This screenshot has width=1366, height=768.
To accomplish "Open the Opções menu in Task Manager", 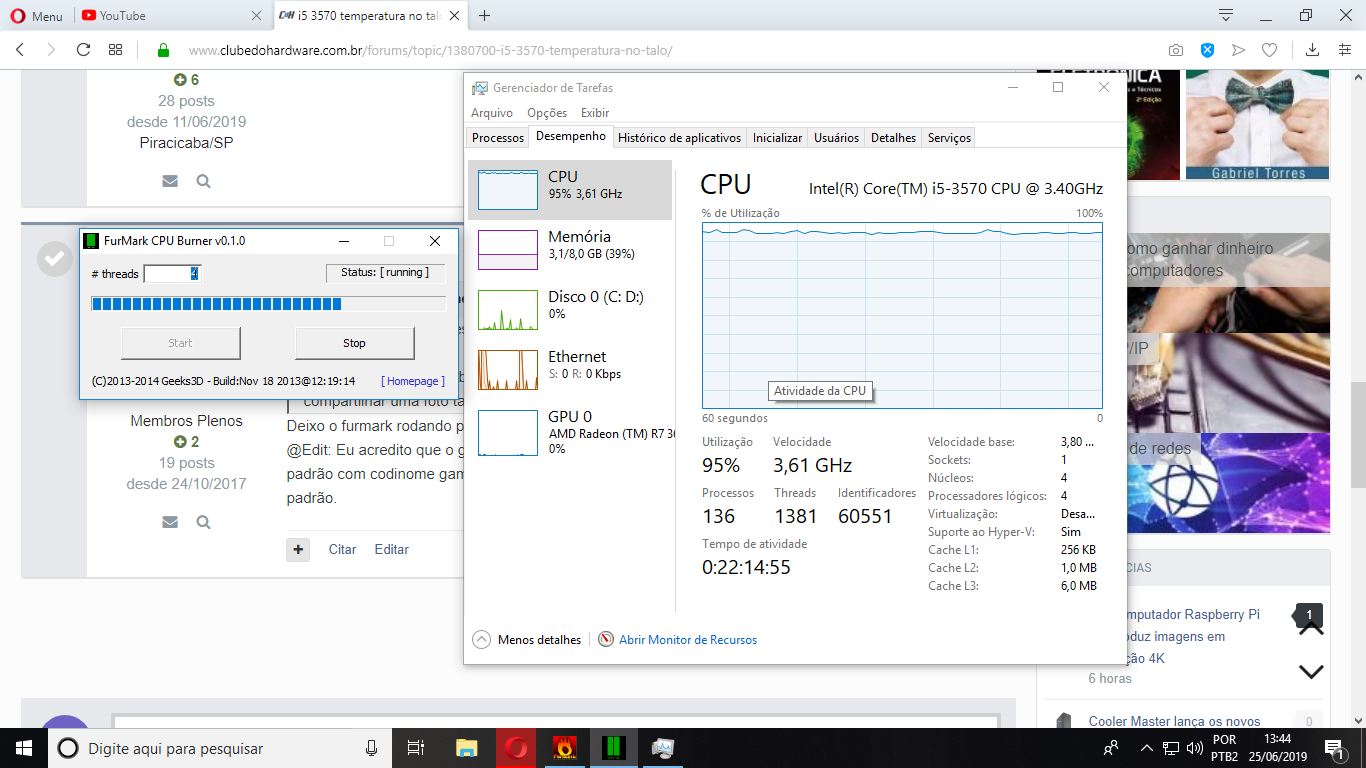I will click(x=547, y=113).
